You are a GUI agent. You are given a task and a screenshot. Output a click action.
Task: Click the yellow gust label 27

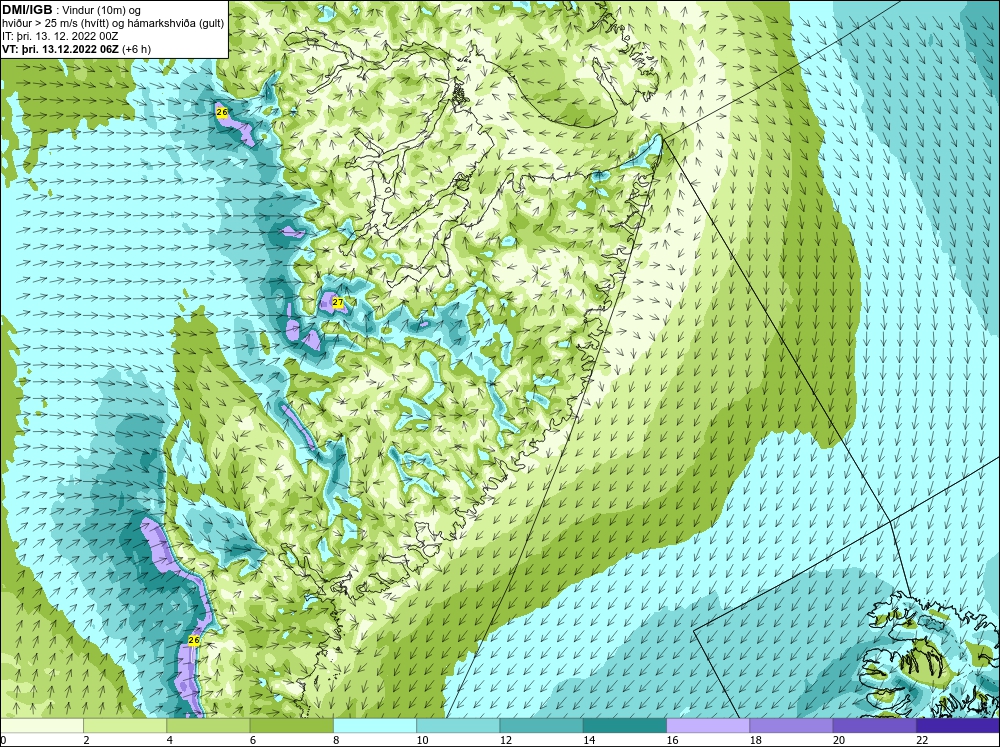click(x=338, y=302)
